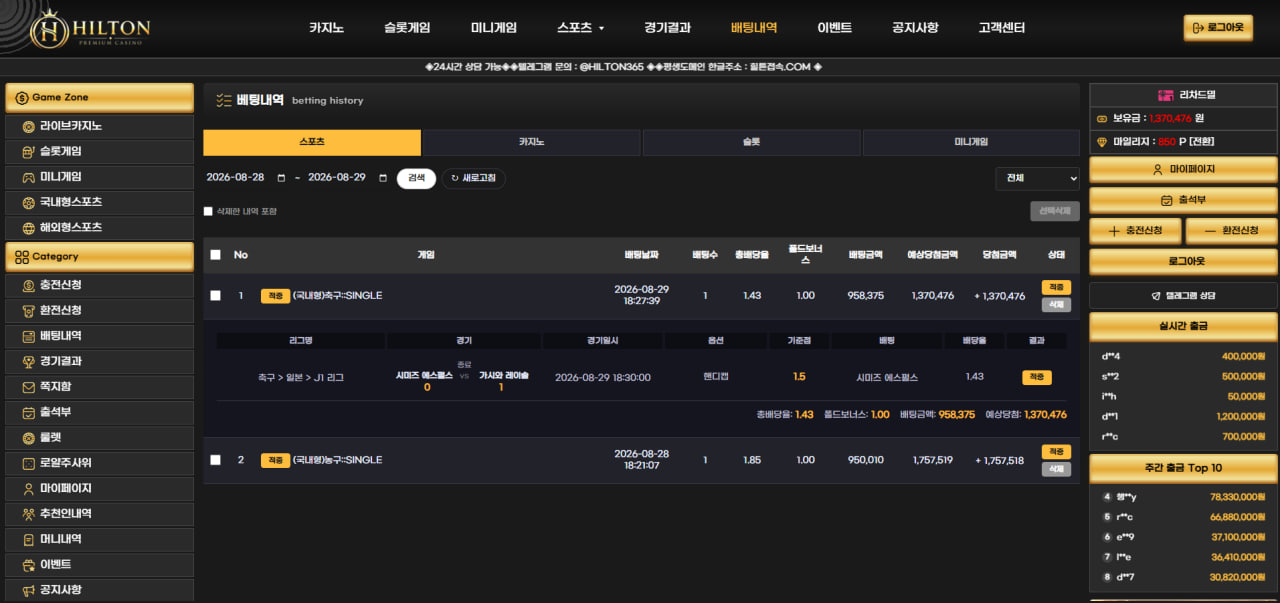The width and height of the screenshot is (1280, 603).
Task: Open 국내형스포츠 in the left sidebar
Action: (99, 202)
